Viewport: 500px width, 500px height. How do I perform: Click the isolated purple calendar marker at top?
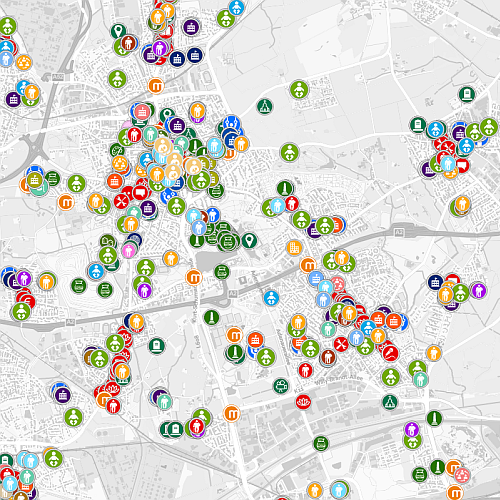coord(191,27)
